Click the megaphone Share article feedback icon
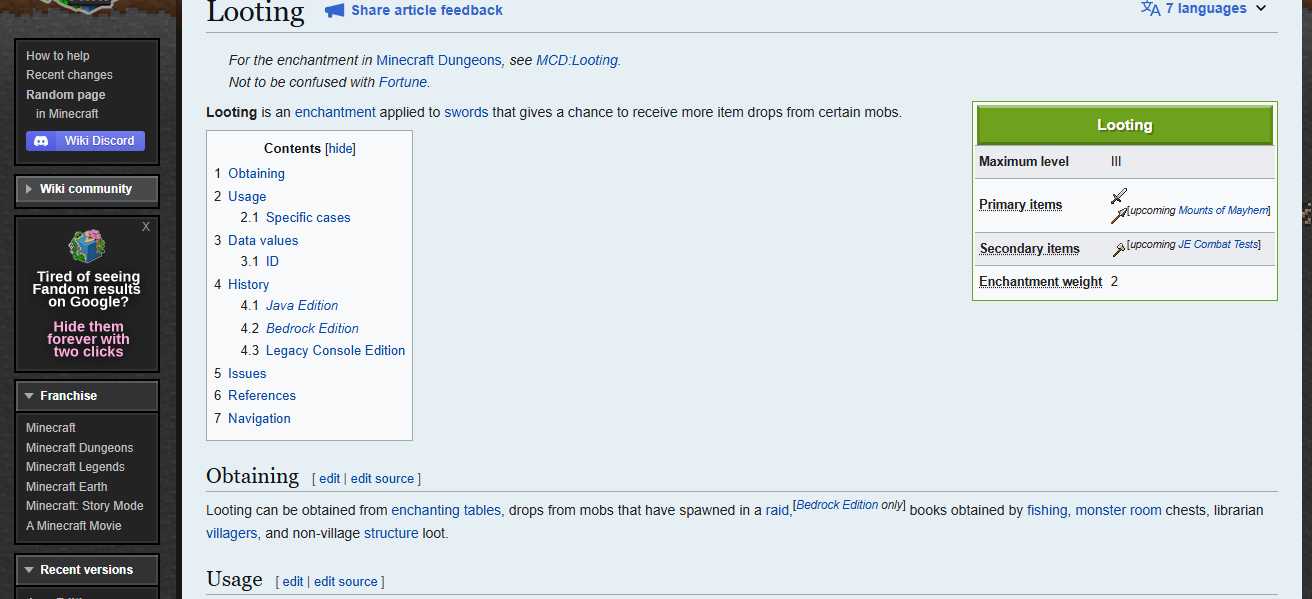The width and height of the screenshot is (1312, 599). pyautogui.click(x=335, y=11)
